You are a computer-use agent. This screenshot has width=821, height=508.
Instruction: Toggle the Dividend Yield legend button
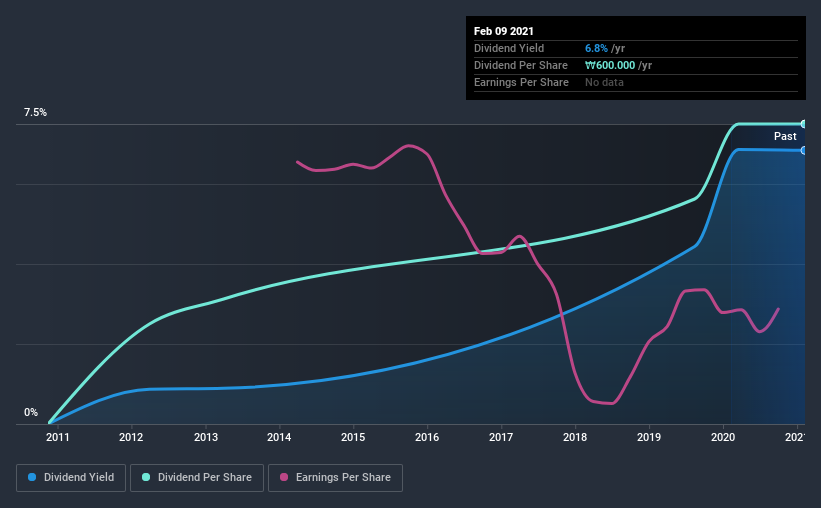[x=71, y=478]
